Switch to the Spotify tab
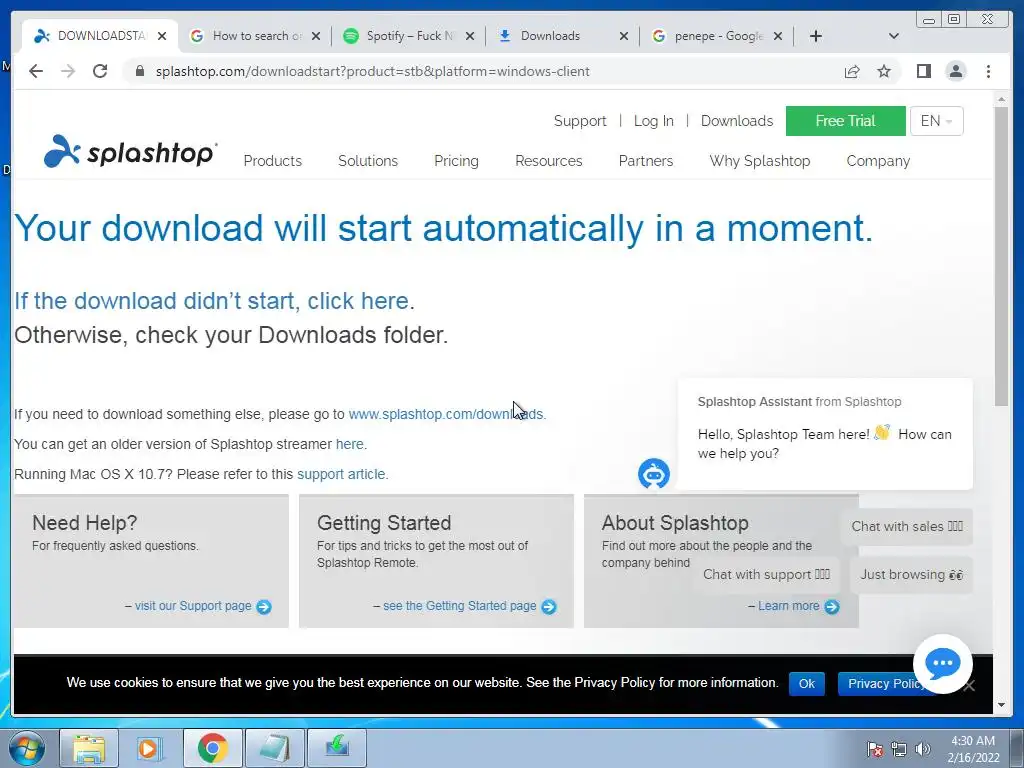This screenshot has height=768, width=1024. [409, 36]
